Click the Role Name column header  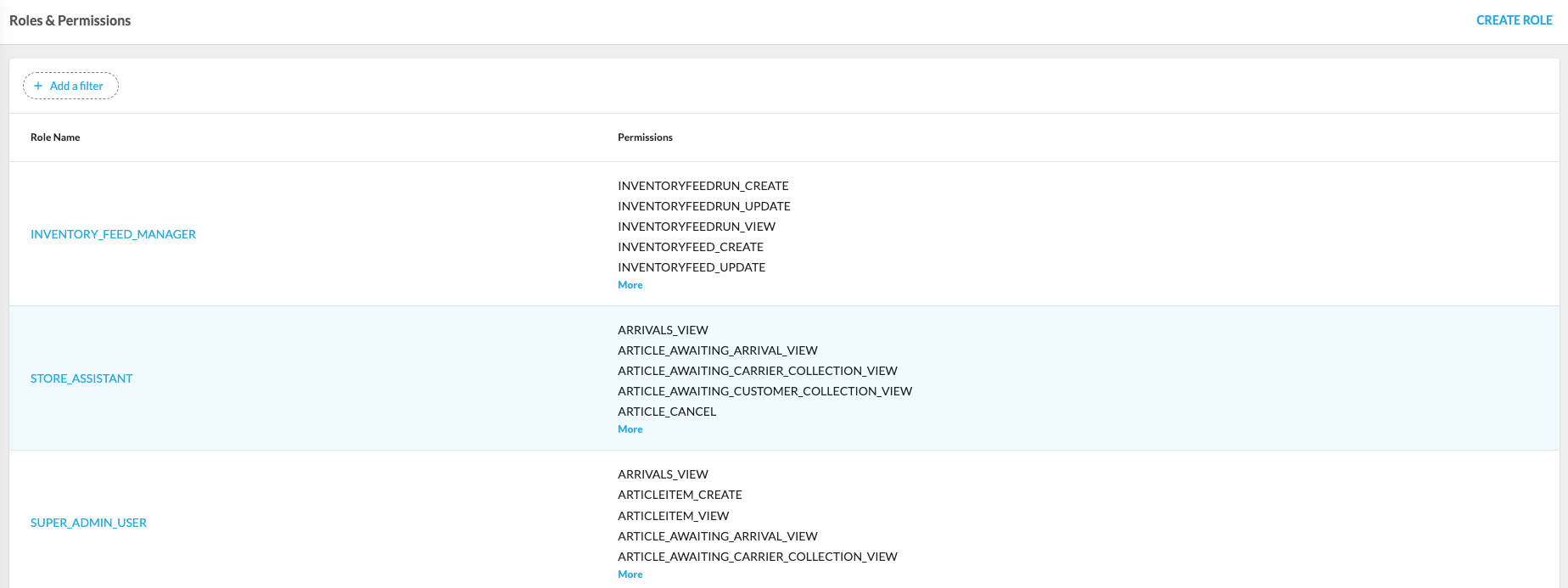click(55, 137)
